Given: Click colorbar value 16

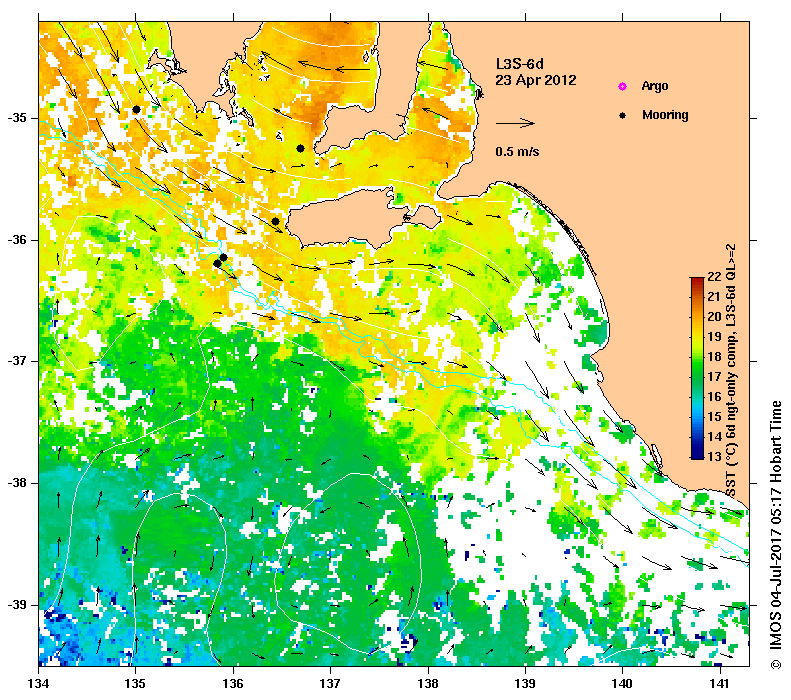Looking at the screenshot, I should tap(714, 396).
